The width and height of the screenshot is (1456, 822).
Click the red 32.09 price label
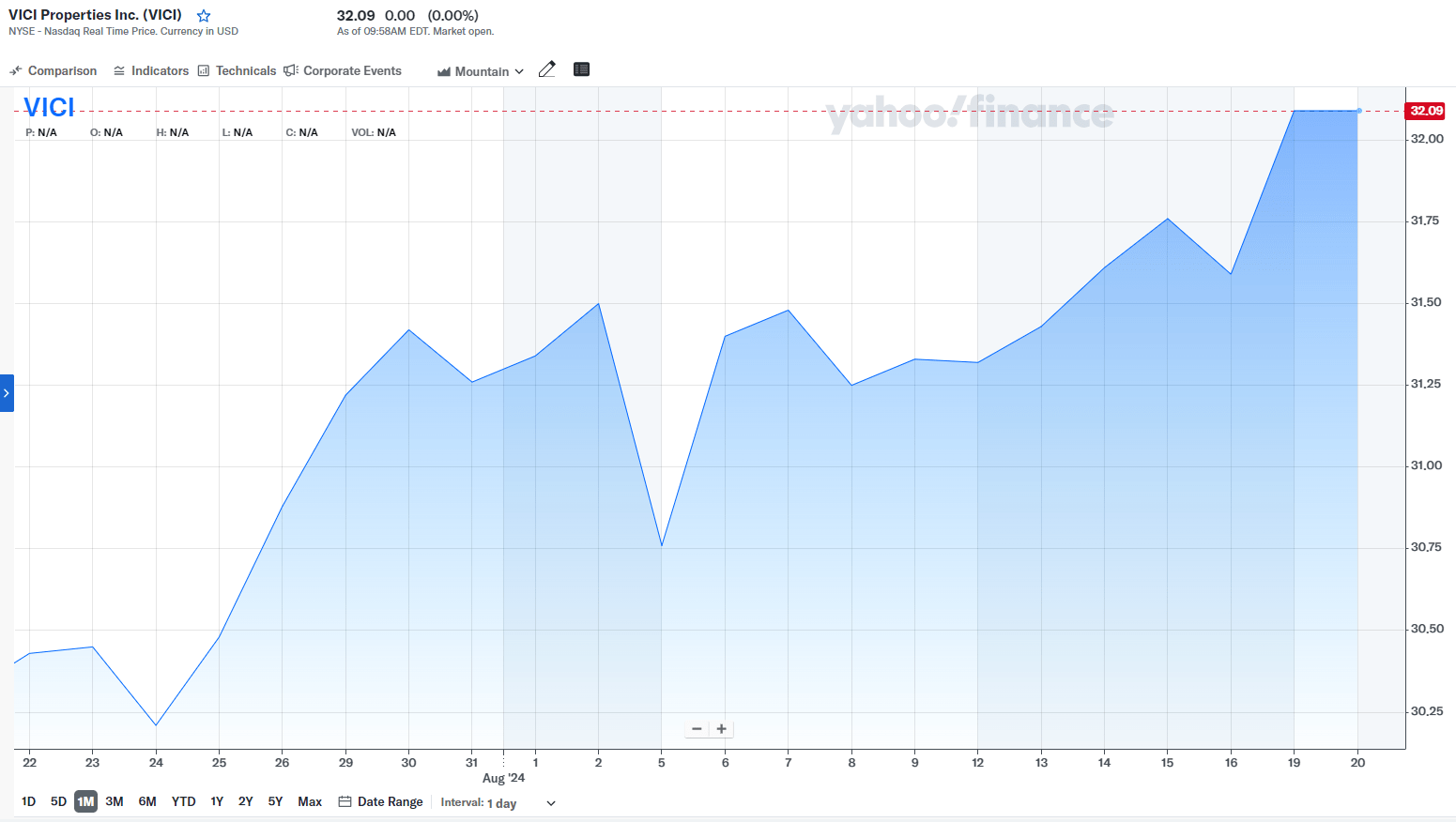tap(1426, 110)
